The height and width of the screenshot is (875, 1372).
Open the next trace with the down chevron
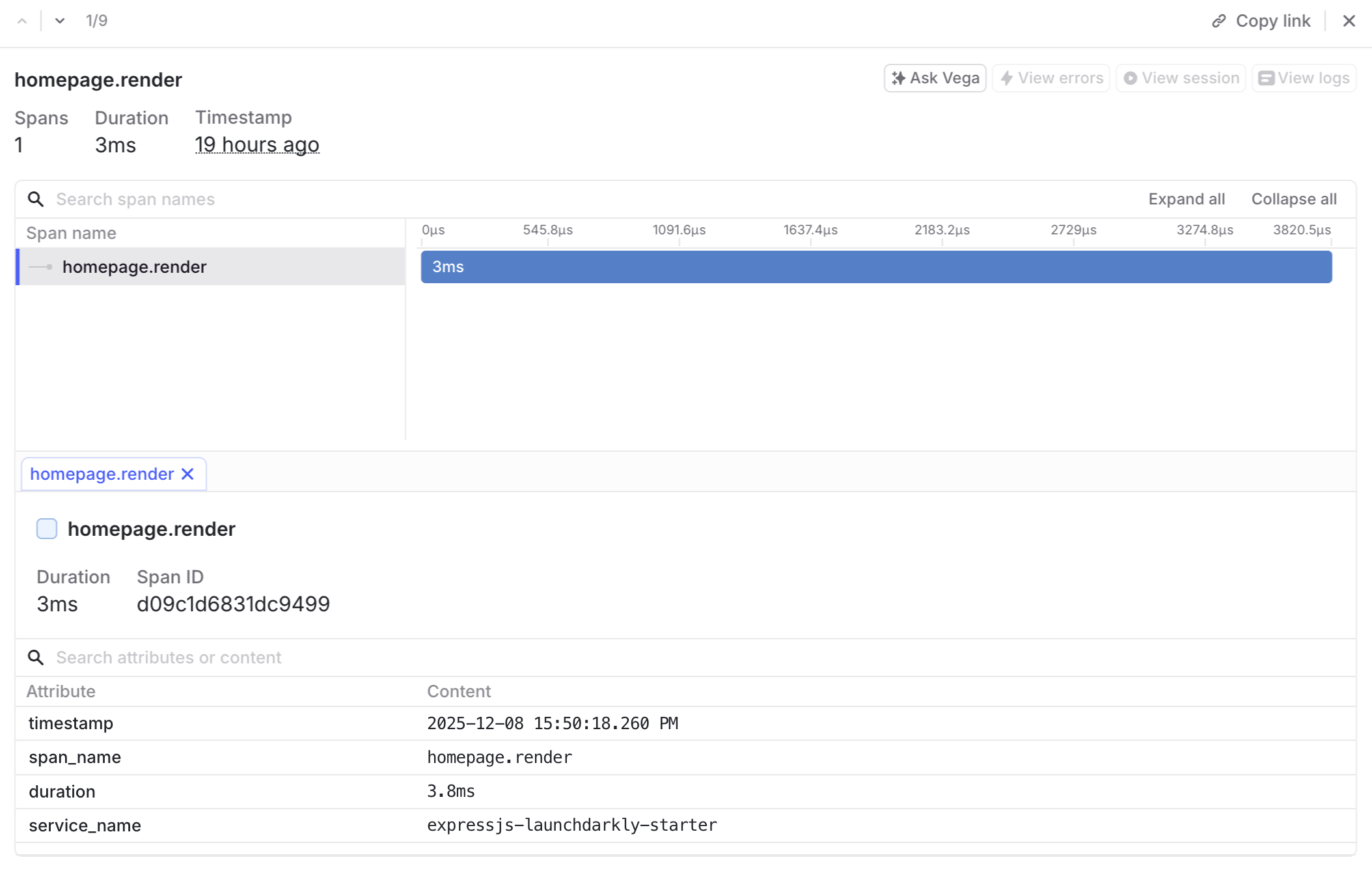[59, 20]
